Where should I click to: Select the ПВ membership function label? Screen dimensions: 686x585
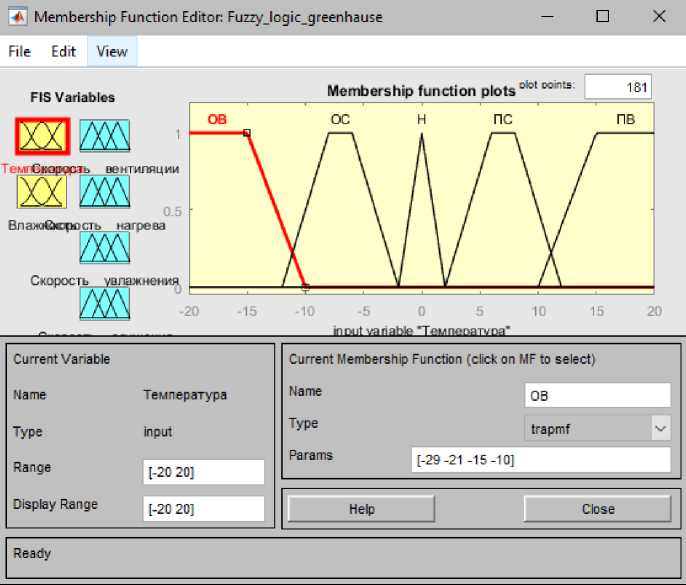click(626, 119)
